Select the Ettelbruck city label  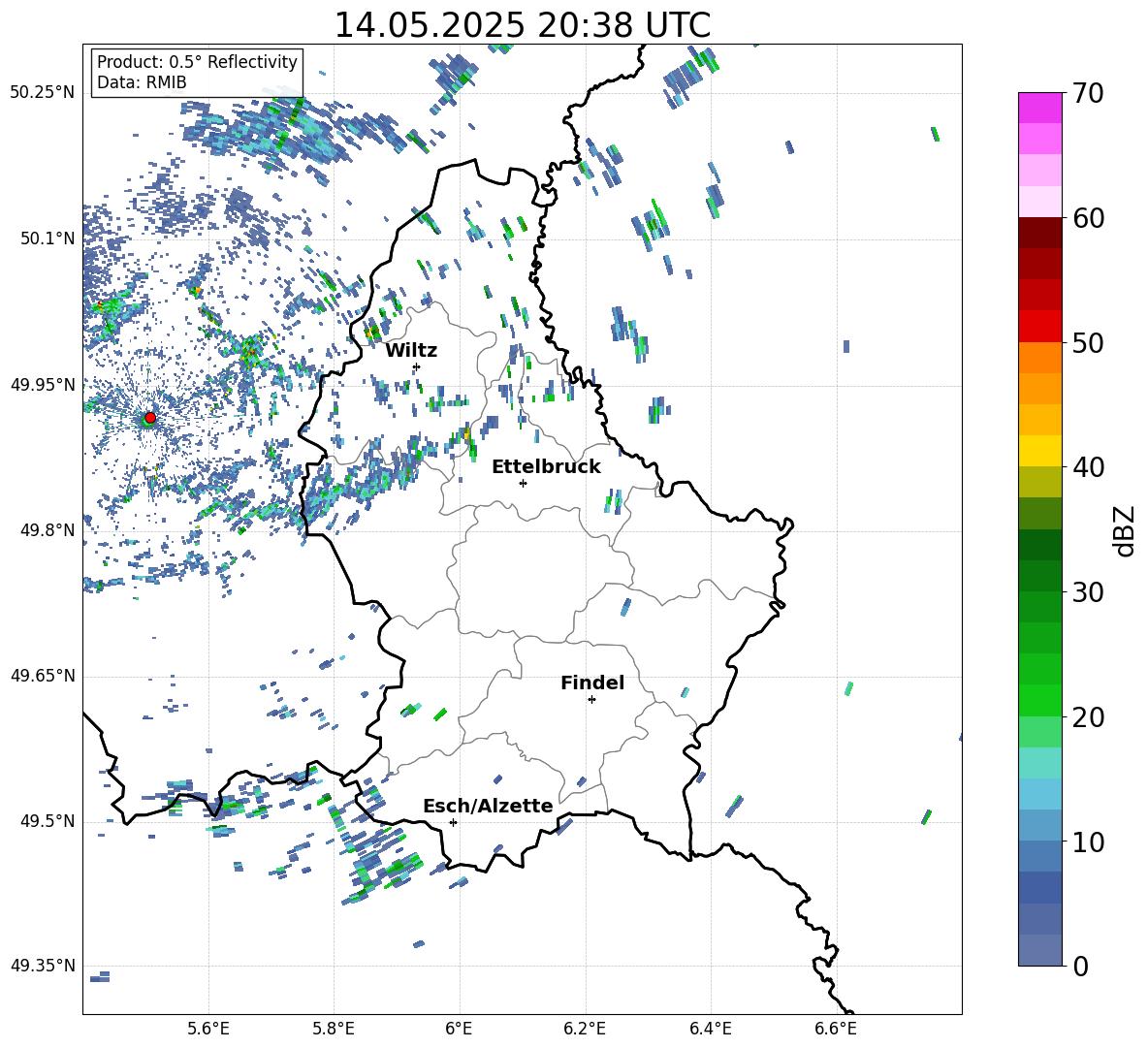[546, 467]
